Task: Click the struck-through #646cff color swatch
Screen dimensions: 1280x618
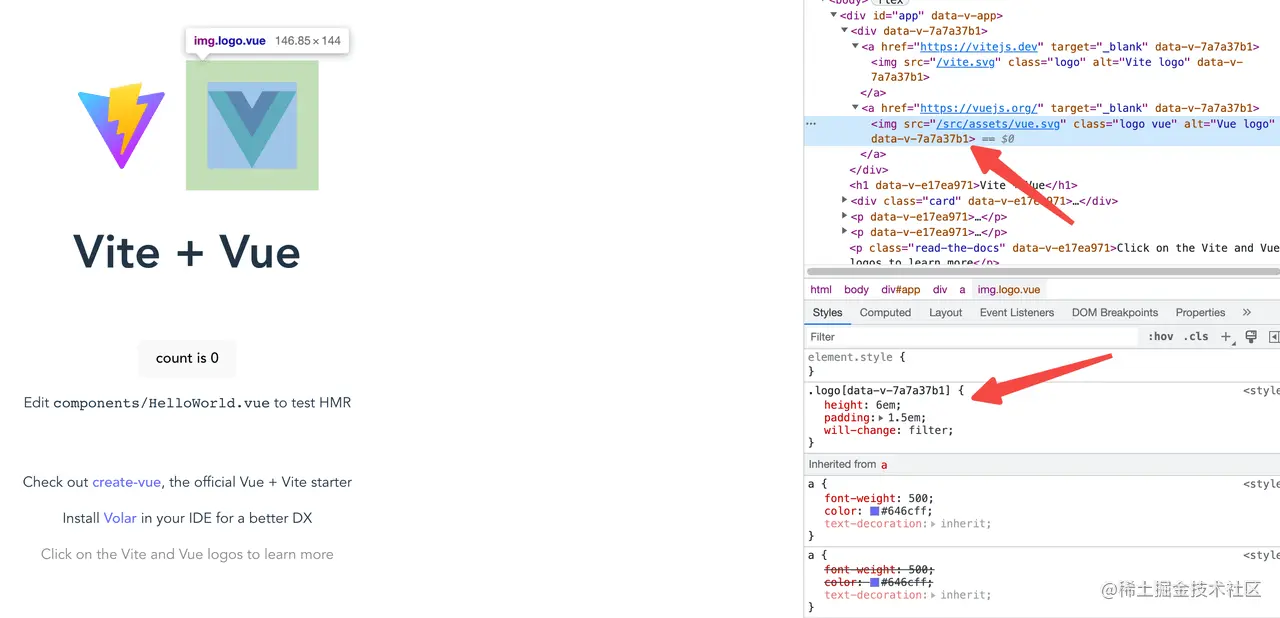Action: point(874,582)
